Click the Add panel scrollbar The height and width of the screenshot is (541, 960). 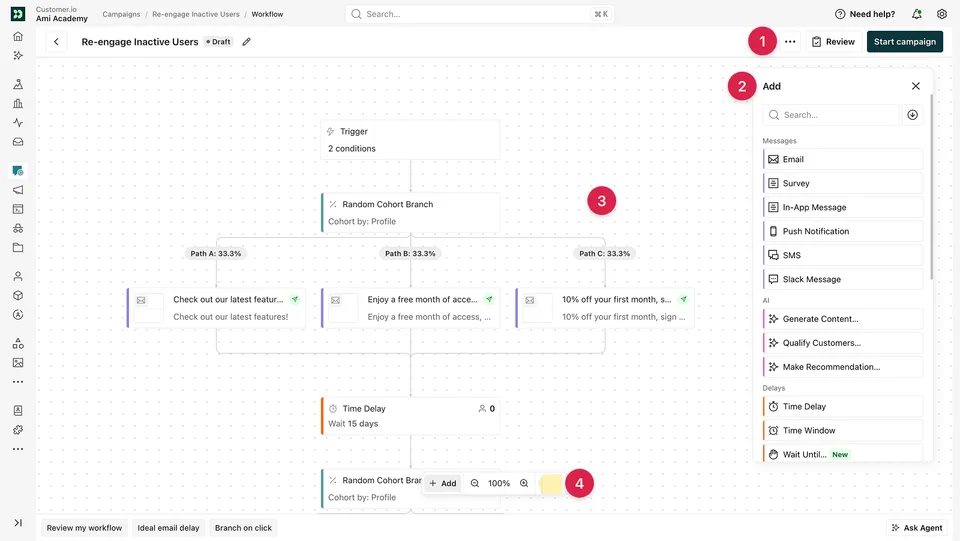pyautogui.click(x=931, y=187)
